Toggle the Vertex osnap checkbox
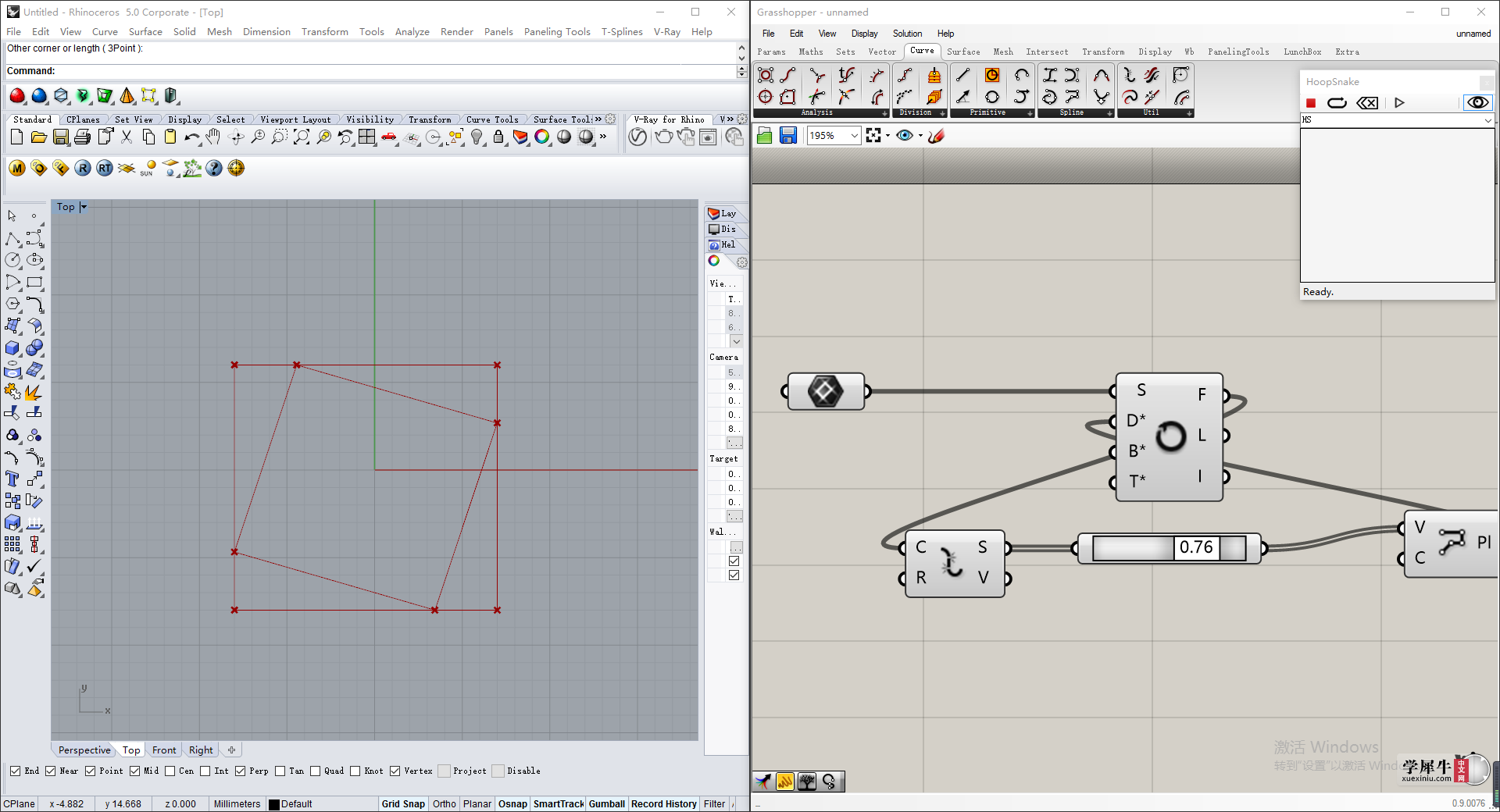 tap(395, 771)
